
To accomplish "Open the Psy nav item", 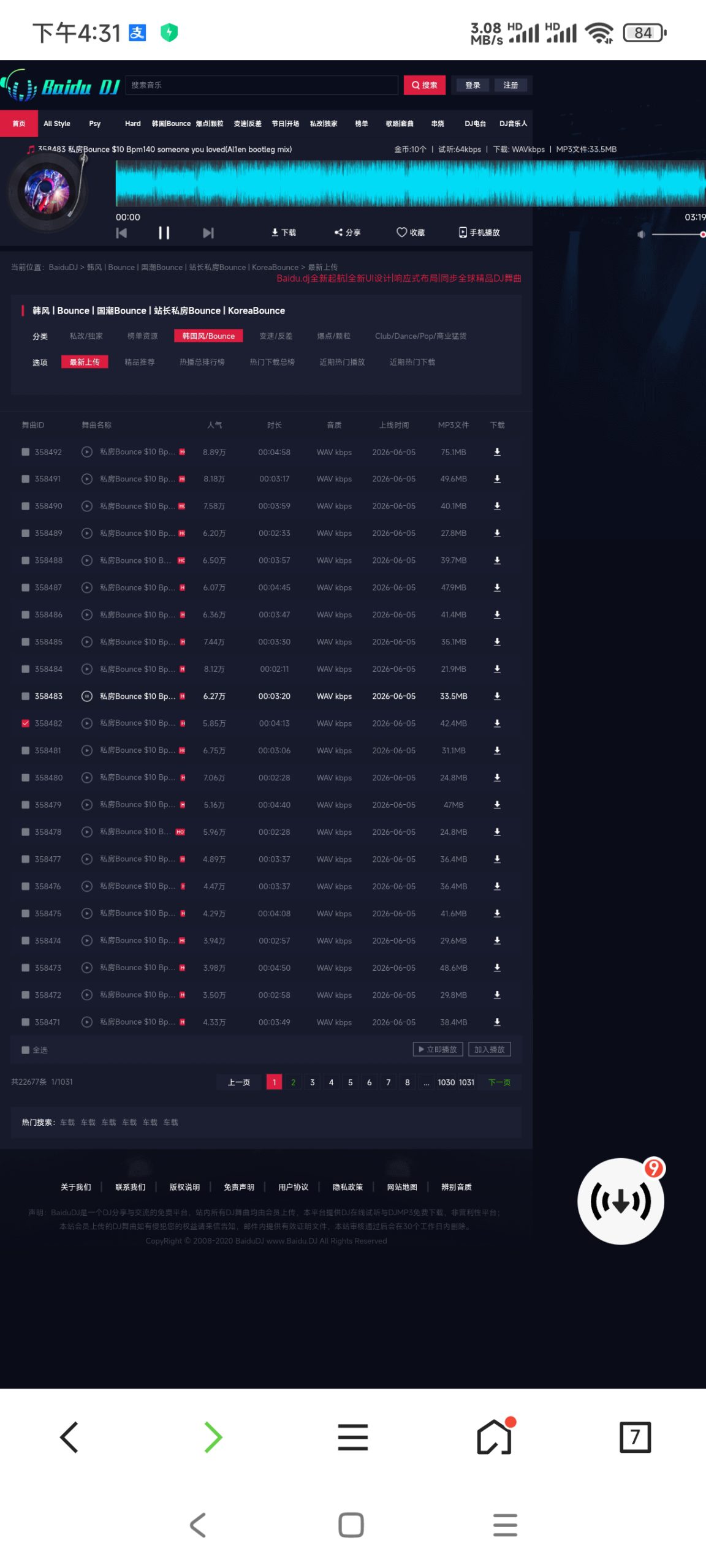I will (x=95, y=124).
